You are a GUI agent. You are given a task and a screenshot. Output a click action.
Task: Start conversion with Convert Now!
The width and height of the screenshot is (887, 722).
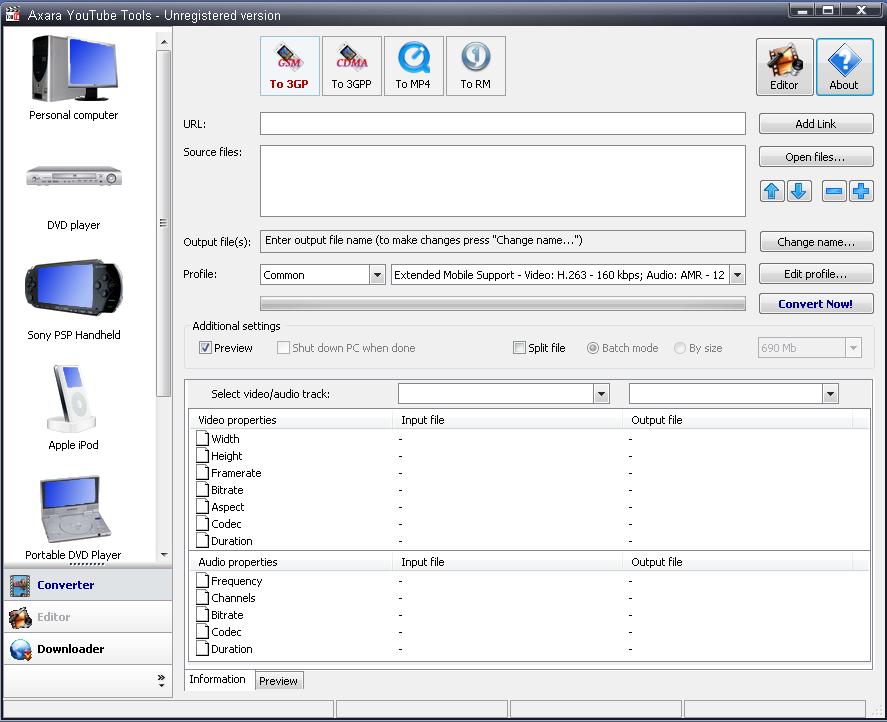point(816,304)
